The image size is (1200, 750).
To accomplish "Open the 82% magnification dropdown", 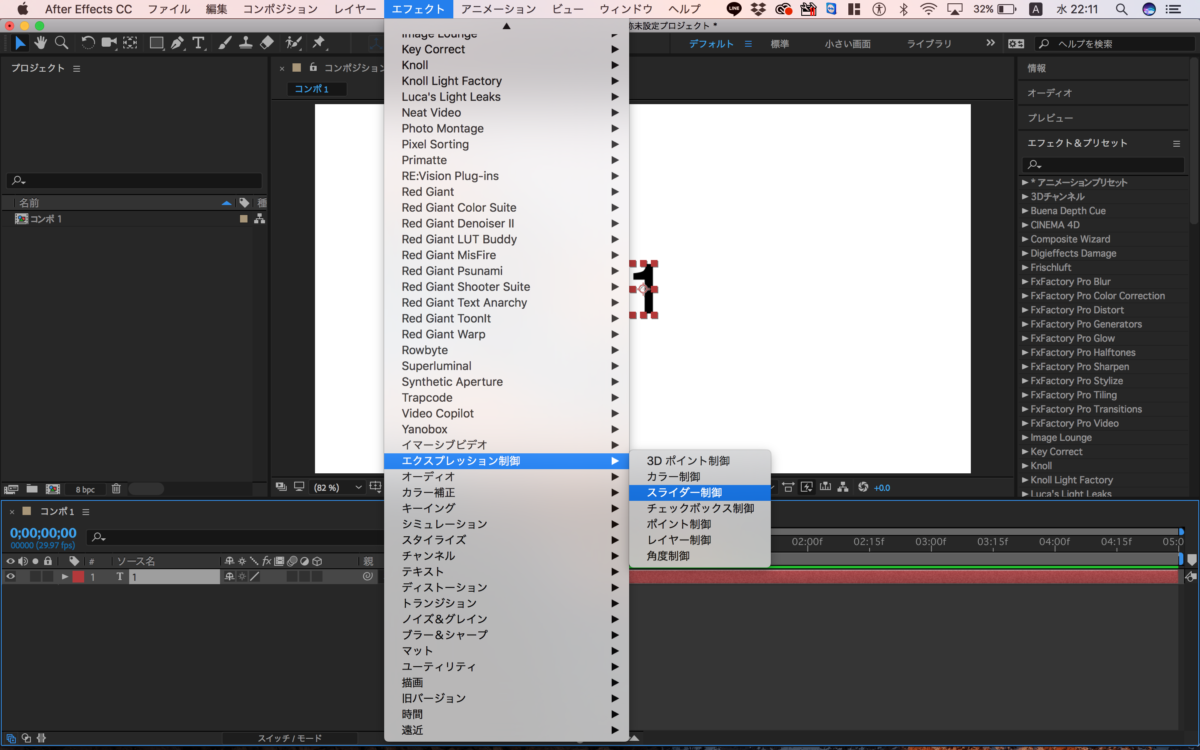I will [339, 488].
